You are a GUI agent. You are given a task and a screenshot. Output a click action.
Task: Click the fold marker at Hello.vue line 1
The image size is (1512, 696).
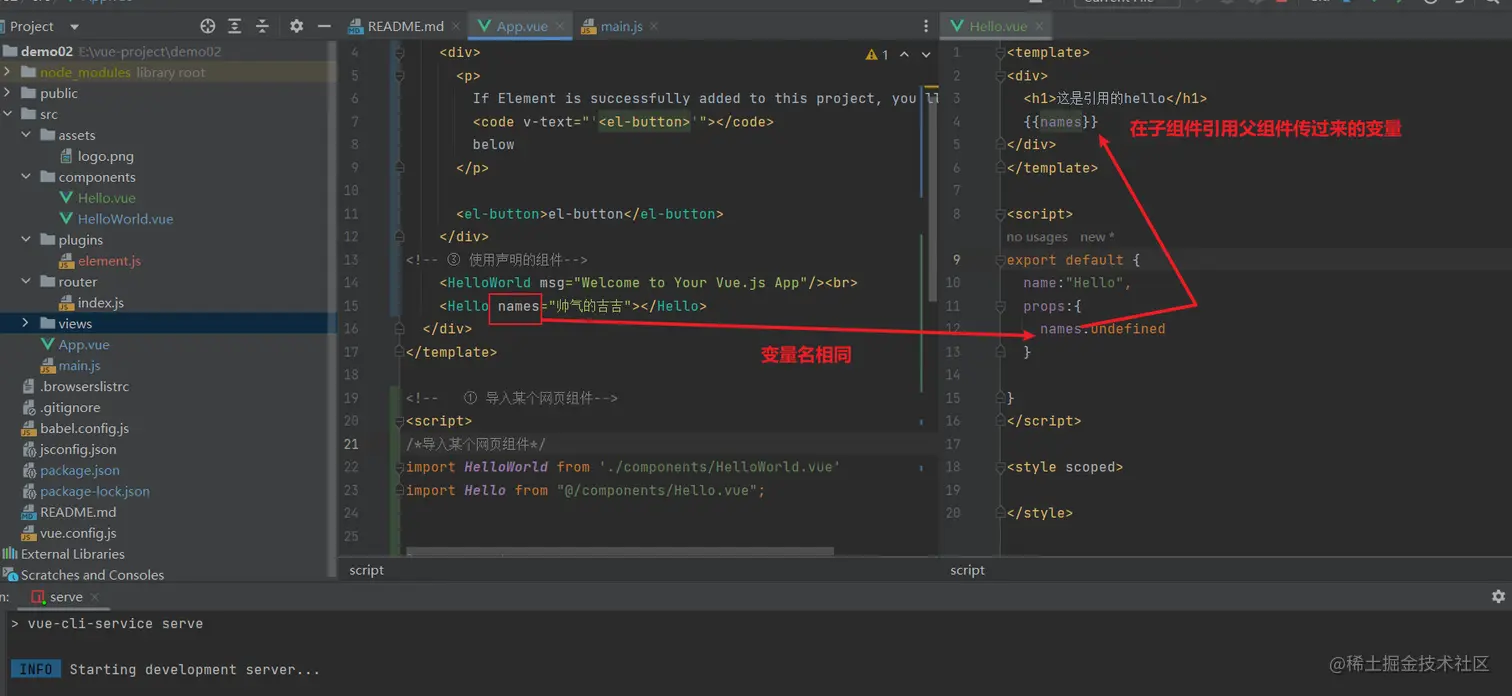1001,52
